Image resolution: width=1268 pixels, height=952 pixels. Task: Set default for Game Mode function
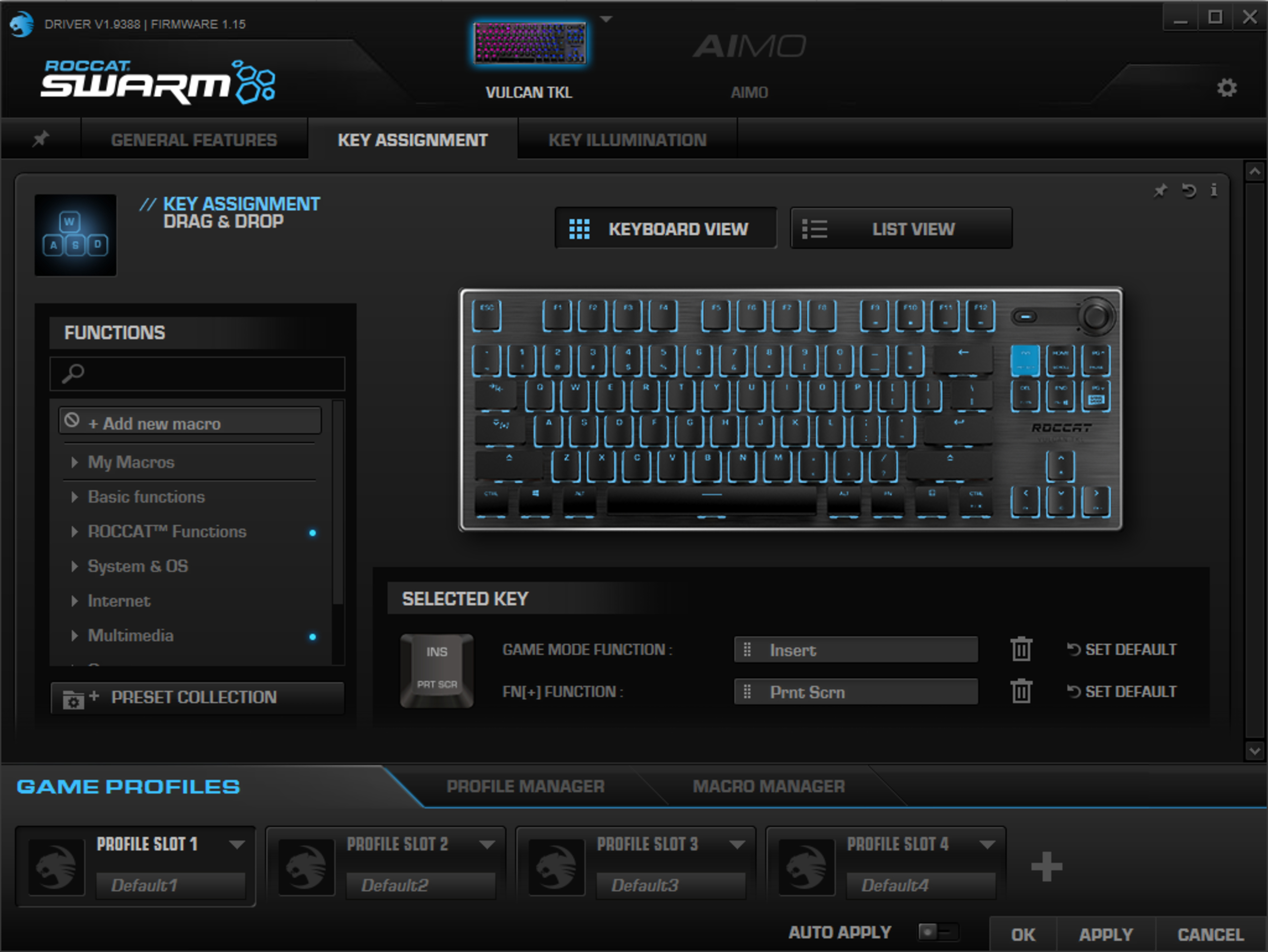[1122, 649]
